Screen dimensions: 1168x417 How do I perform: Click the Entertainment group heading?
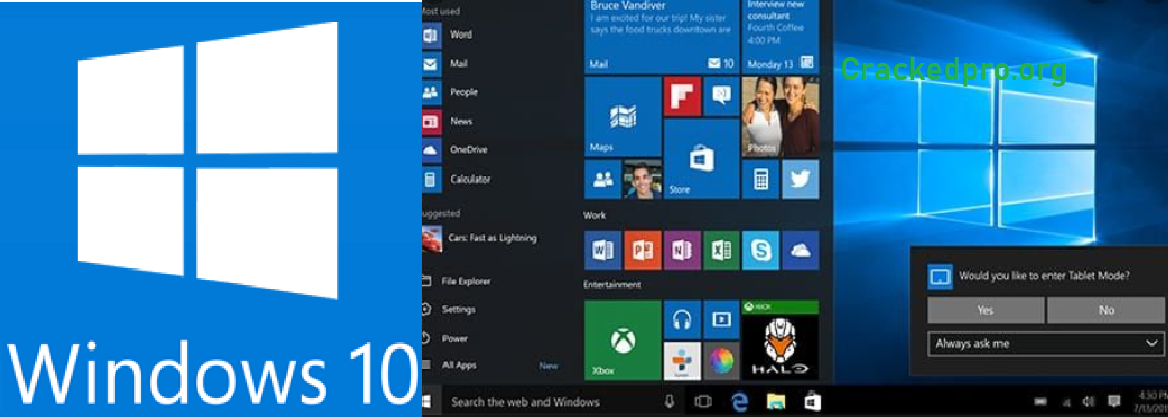pos(612,284)
